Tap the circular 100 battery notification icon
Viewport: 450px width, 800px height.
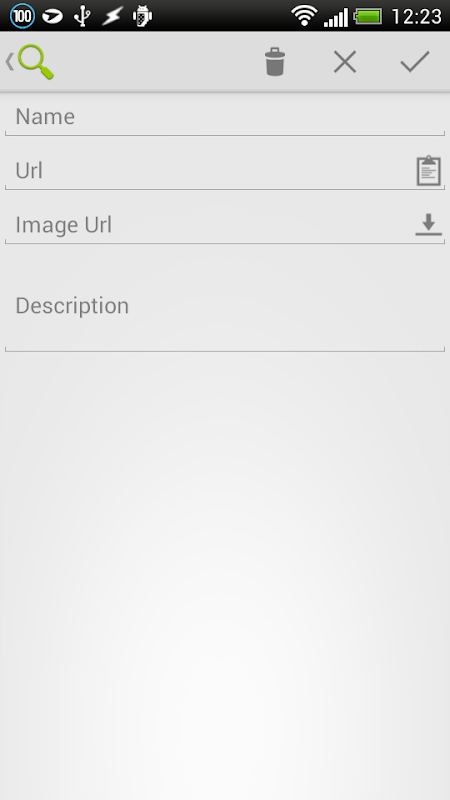click(22, 16)
